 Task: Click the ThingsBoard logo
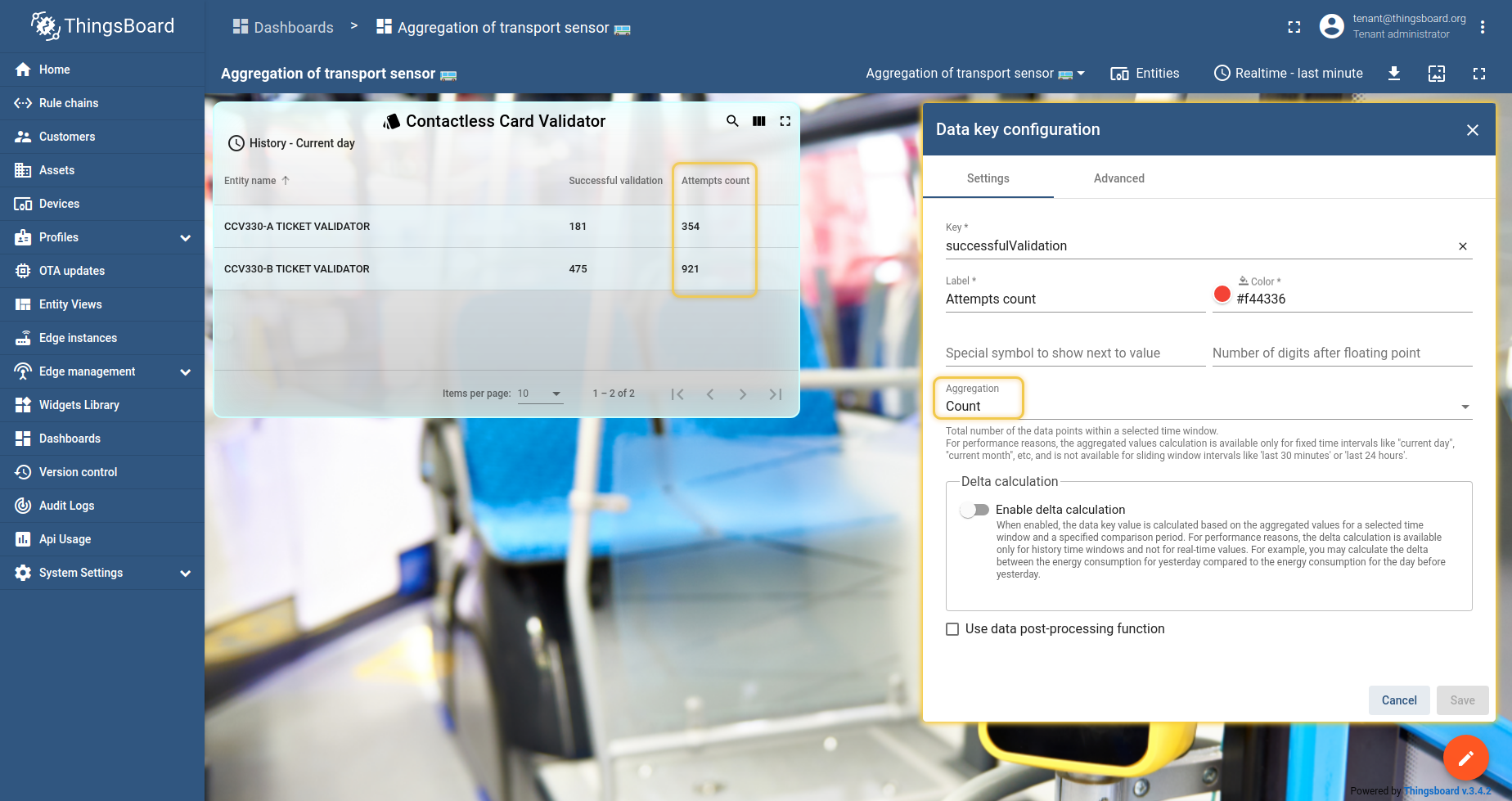[102, 26]
